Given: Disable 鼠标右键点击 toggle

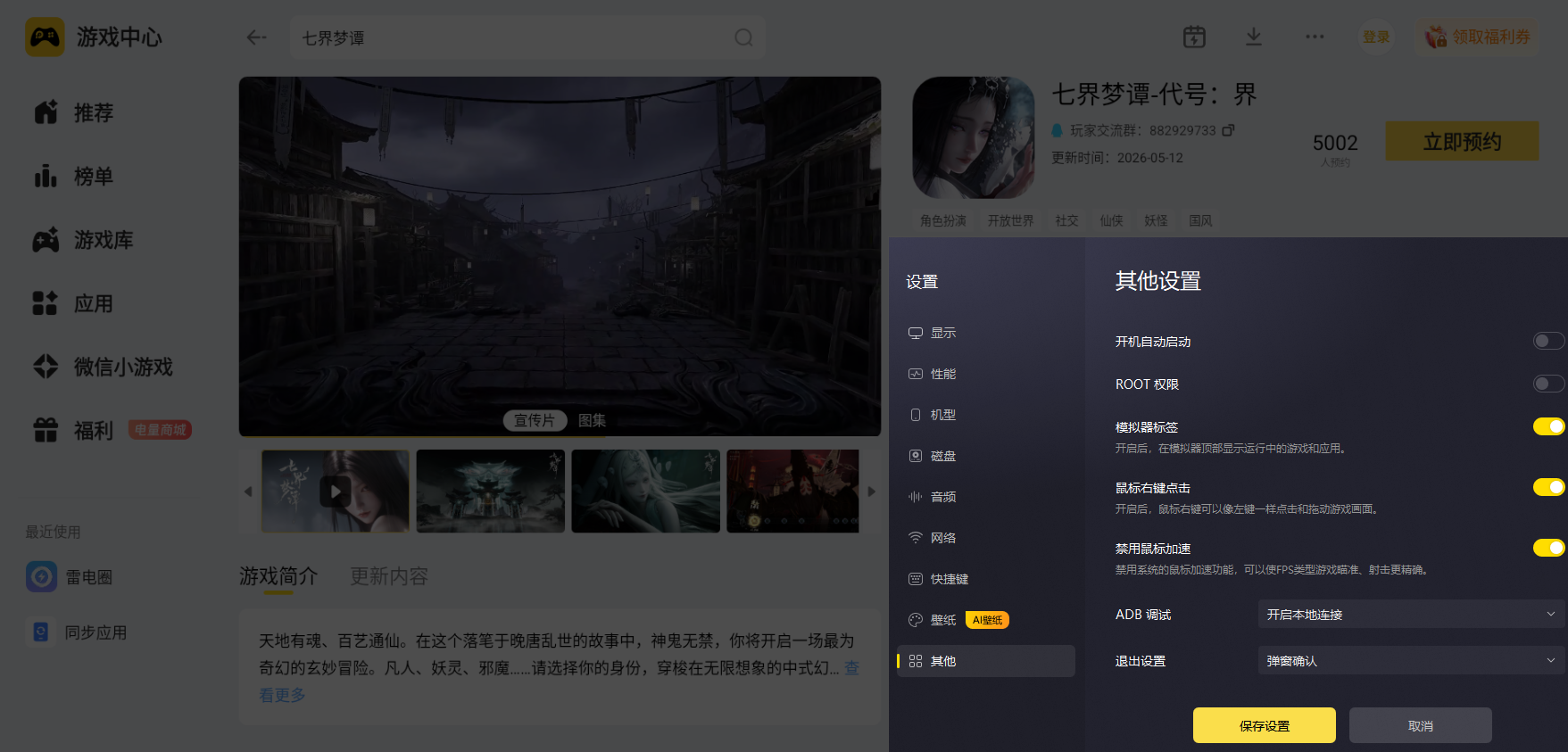Looking at the screenshot, I should (x=1548, y=487).
